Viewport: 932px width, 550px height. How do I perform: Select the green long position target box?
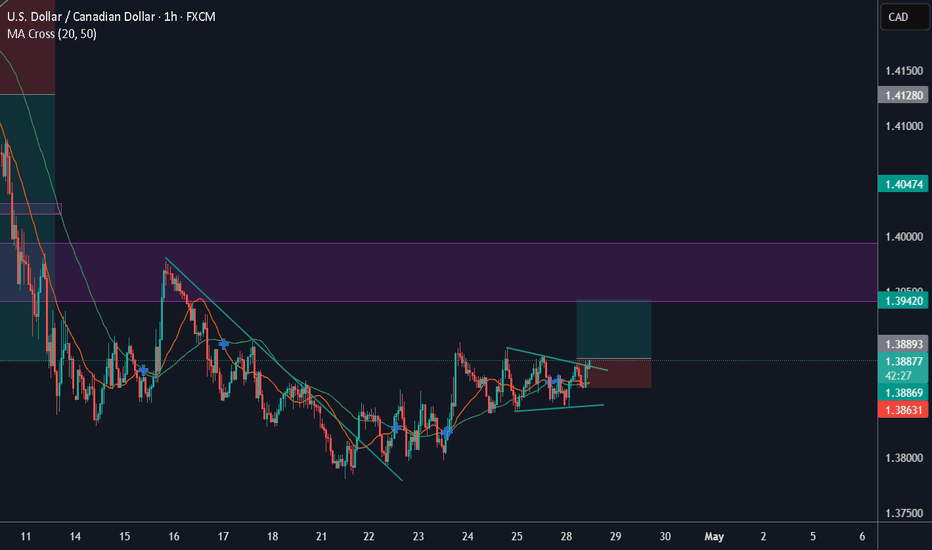[614, 329]
